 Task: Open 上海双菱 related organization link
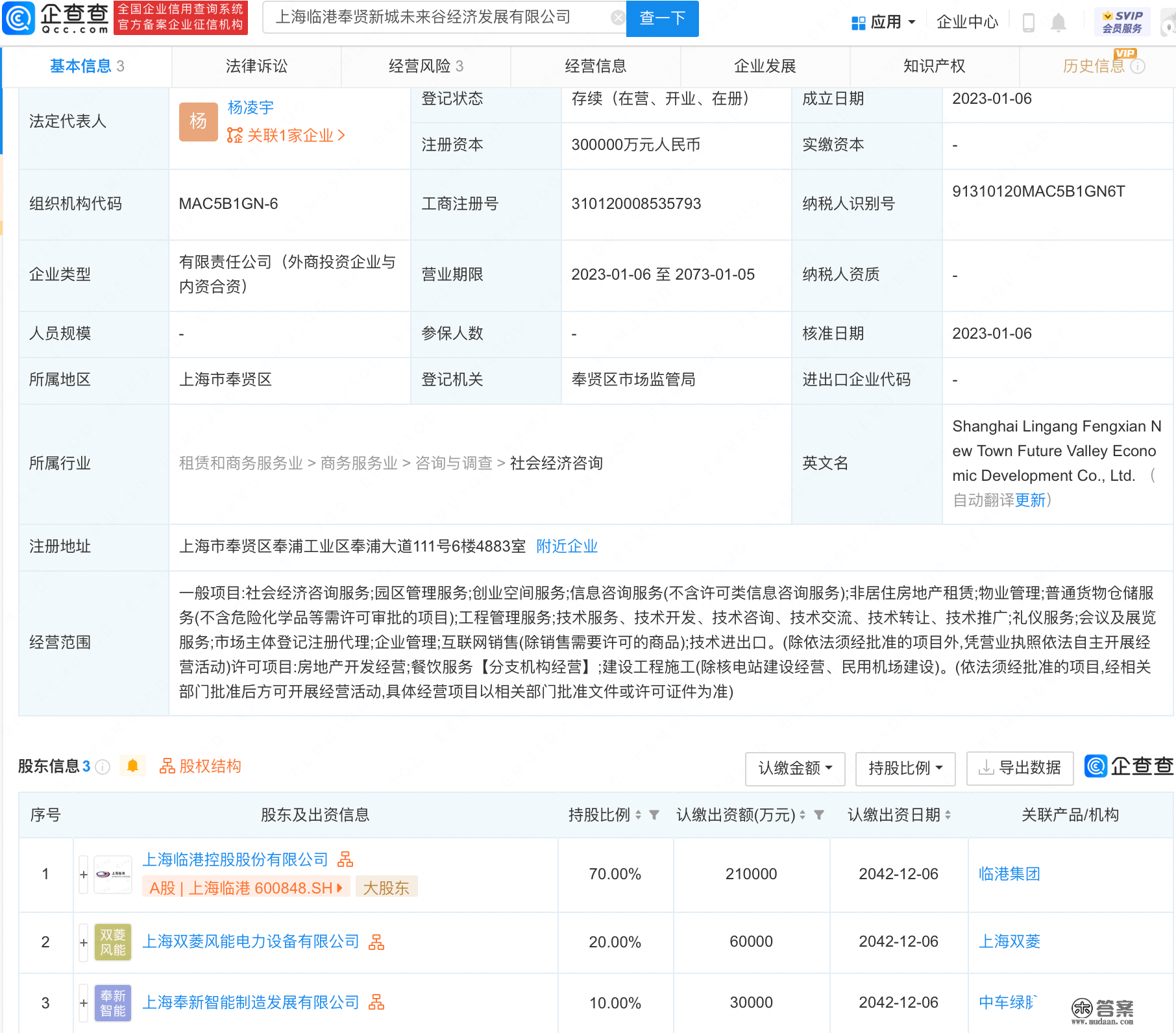1009,942
